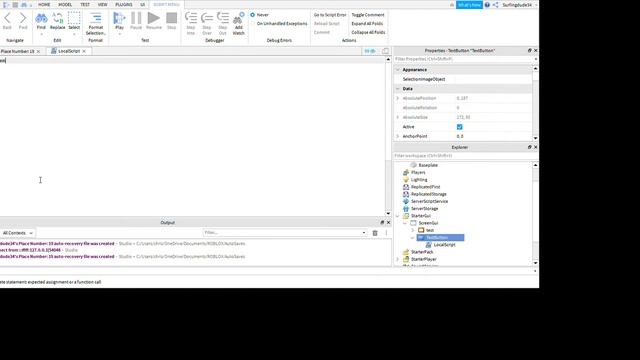This screenshot has width=640, height=360.
Task: Click Expand All Folds
Action: 367,24
